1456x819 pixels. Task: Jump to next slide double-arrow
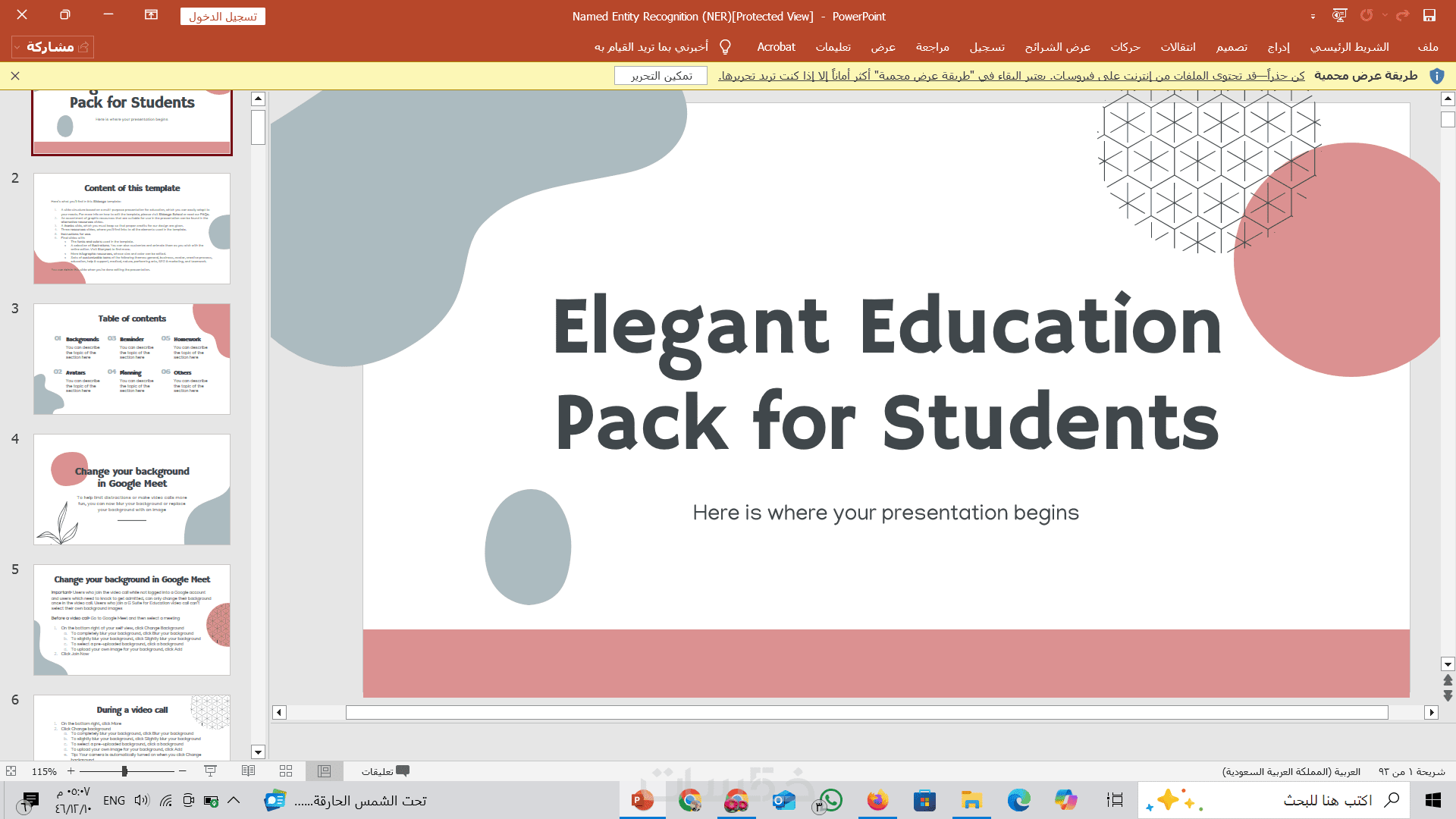[x=1448, y=695]
